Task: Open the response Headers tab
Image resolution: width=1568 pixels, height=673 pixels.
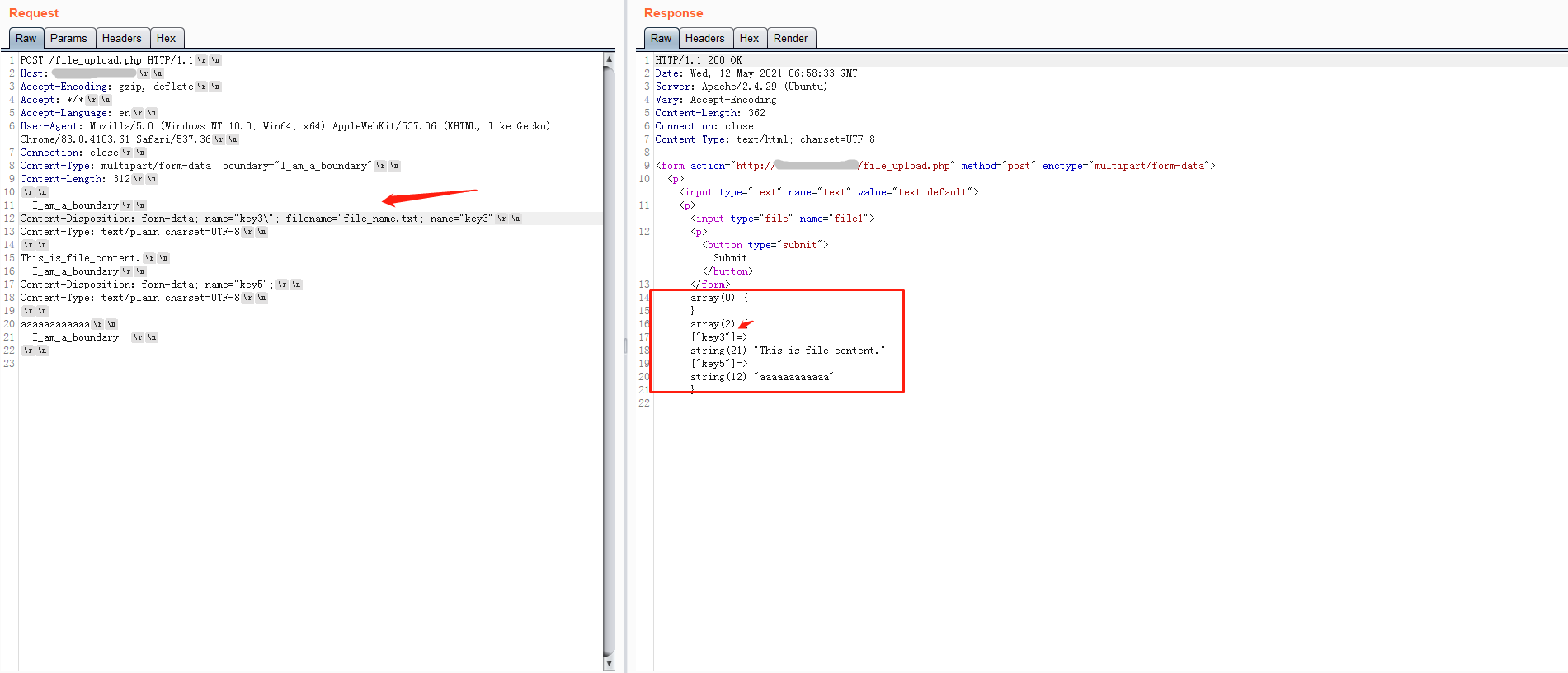Action: [x=704, y=38]
